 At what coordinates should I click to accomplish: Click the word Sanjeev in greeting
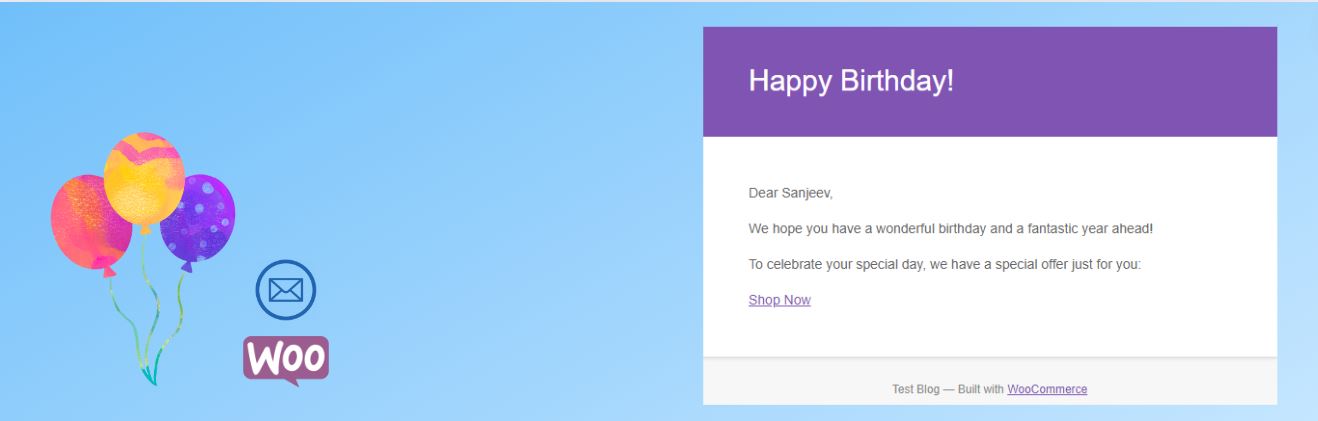tap(806, 193)
